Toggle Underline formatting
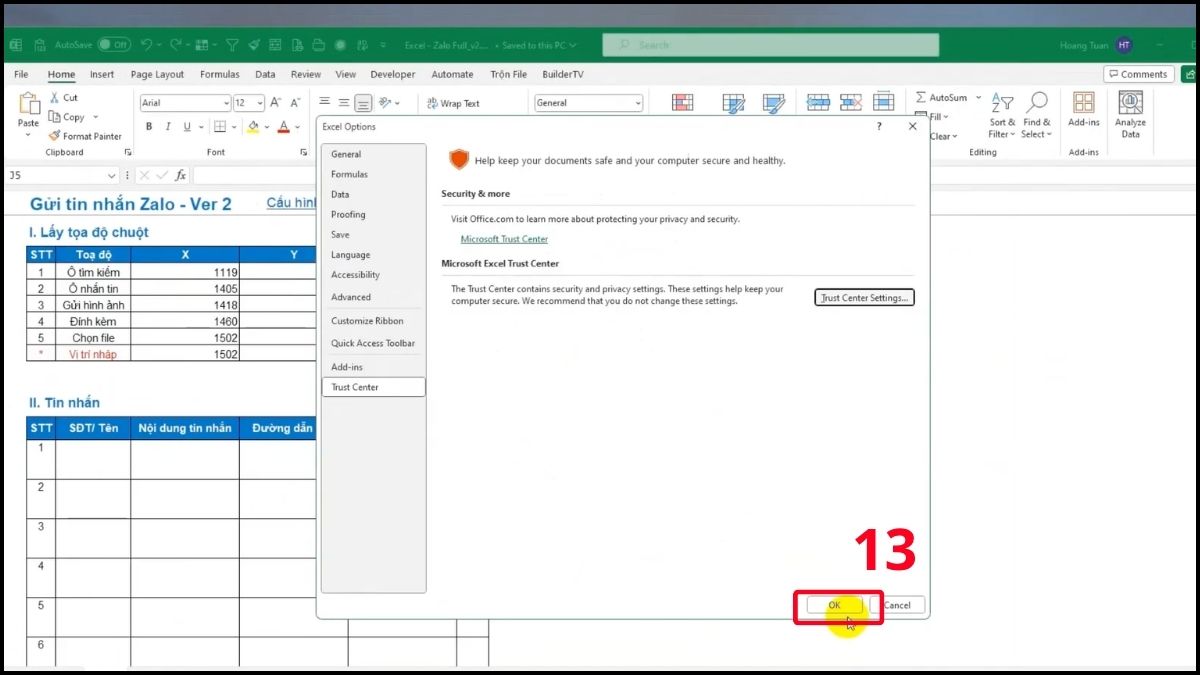The image size is (1200, 675). 186,127
